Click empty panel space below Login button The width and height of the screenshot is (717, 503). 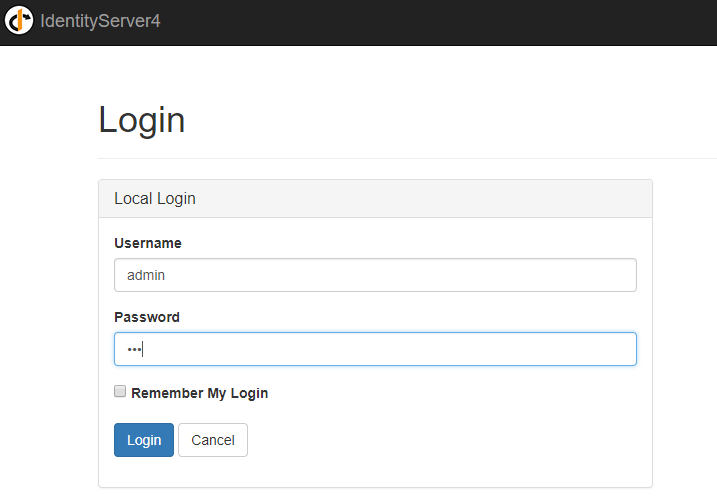(x=144, y=472)
